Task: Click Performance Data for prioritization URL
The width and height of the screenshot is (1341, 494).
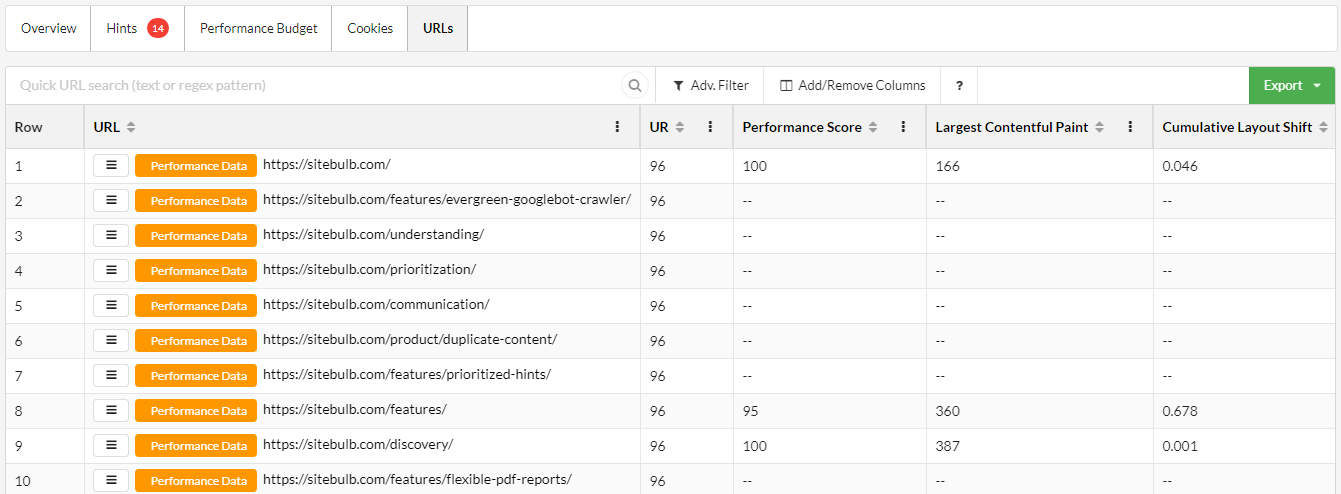Action: pos(196,271)
